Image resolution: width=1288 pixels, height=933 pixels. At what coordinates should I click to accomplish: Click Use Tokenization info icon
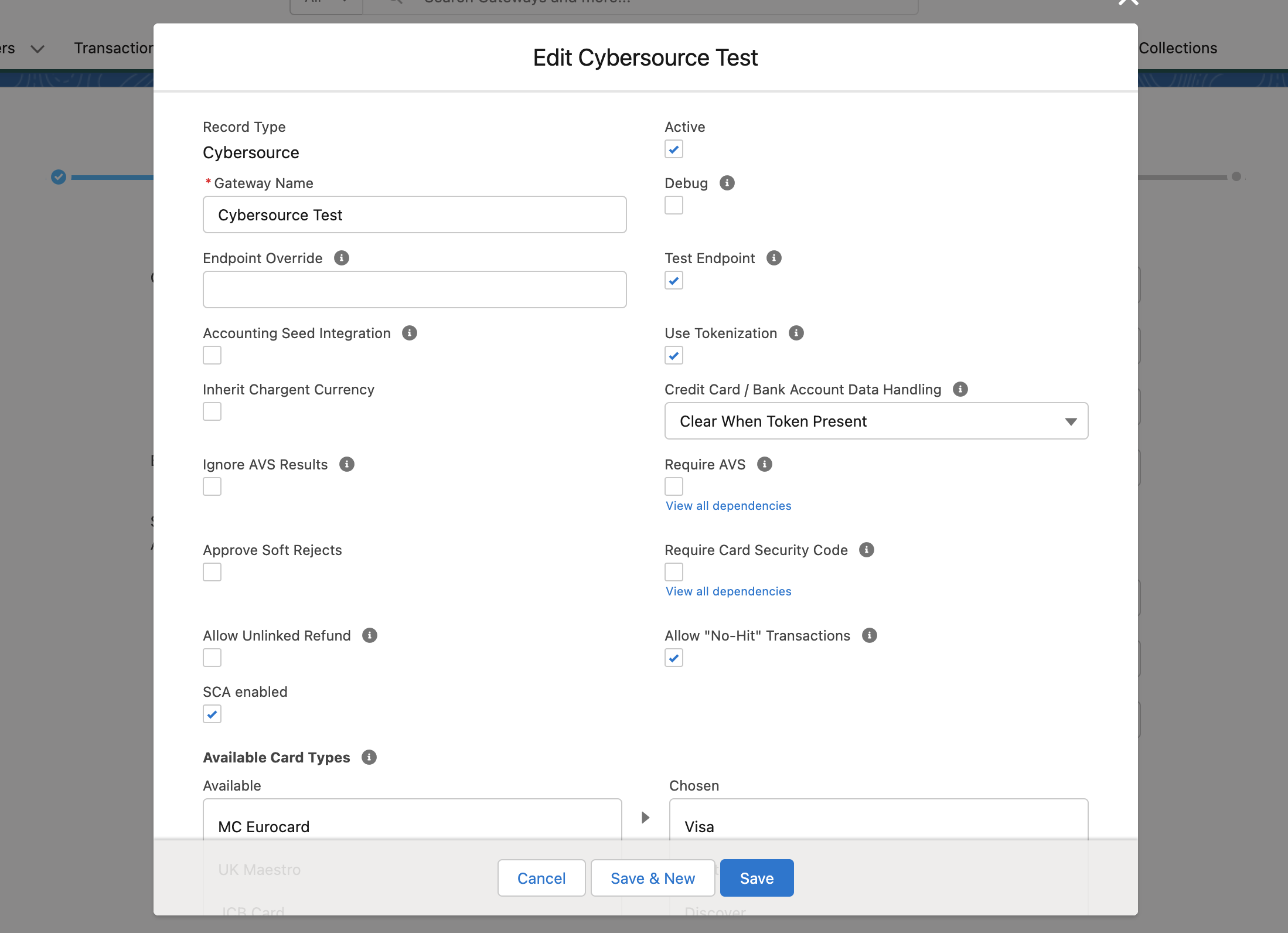click(796, 333)
